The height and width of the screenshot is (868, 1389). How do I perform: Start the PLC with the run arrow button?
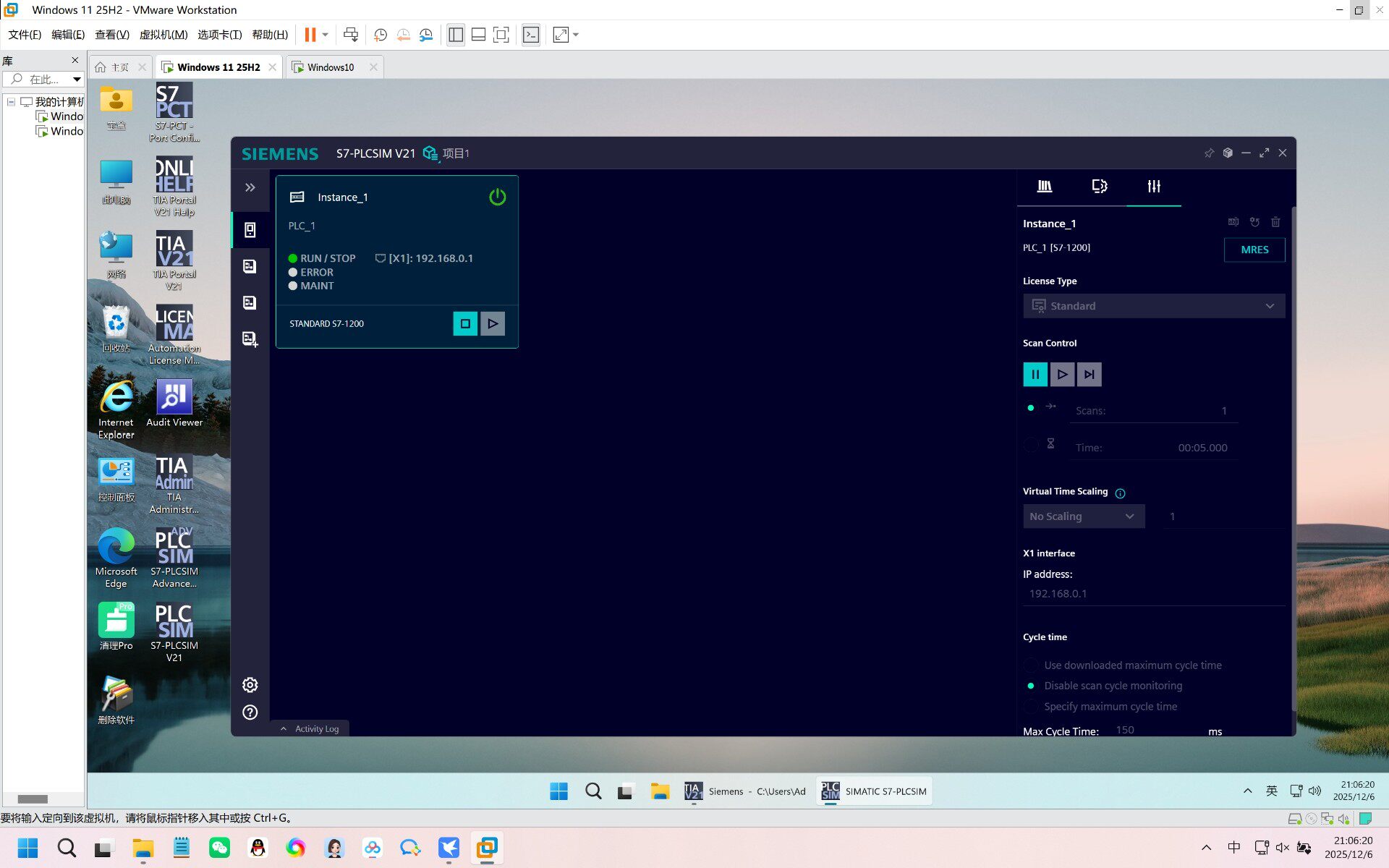(493, 323)
